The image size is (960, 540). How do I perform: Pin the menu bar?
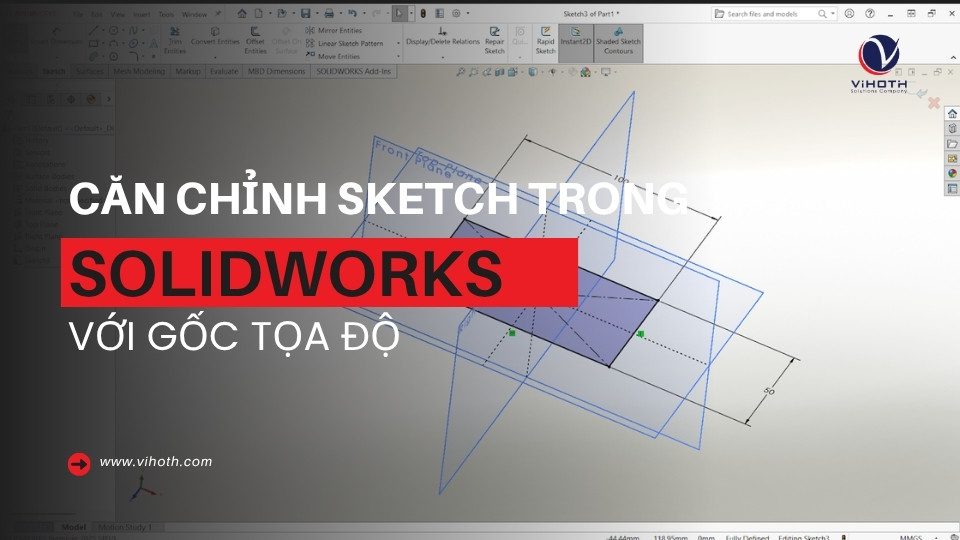(x=217, y=13)
